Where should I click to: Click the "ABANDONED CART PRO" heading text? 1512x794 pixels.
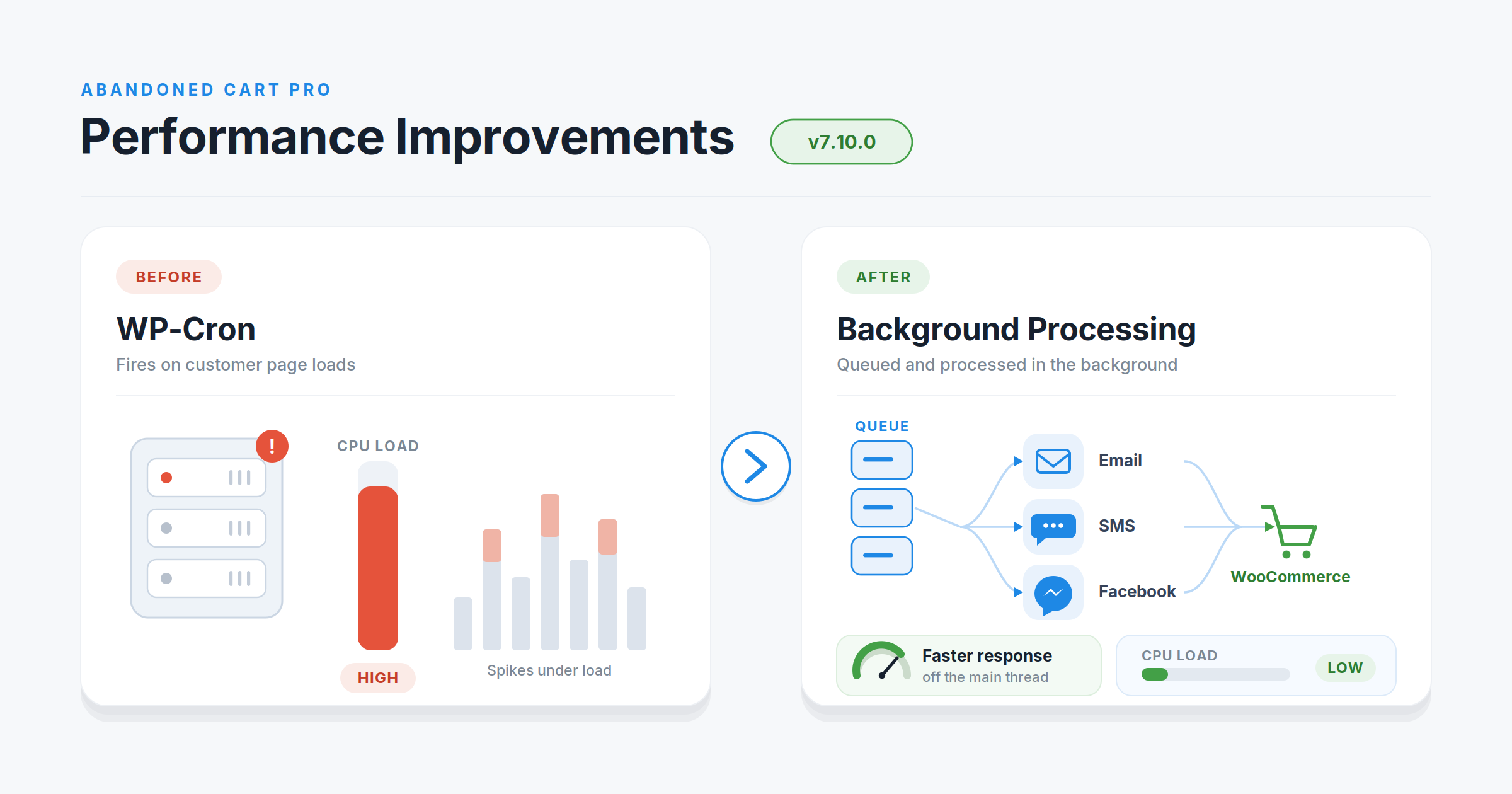pyautogui.click(x=206, y=90)
